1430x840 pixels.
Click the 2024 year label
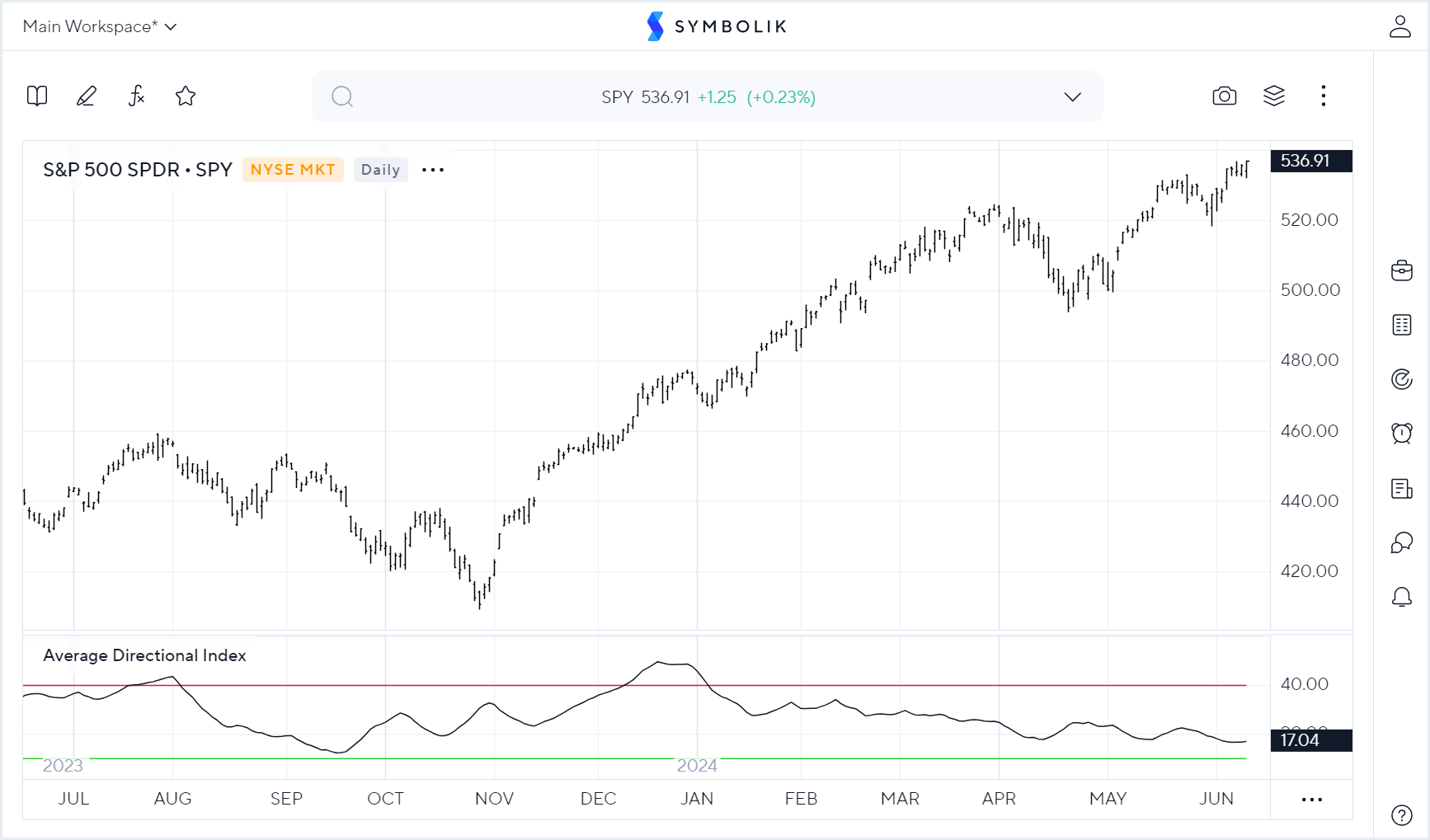(697, 766)
